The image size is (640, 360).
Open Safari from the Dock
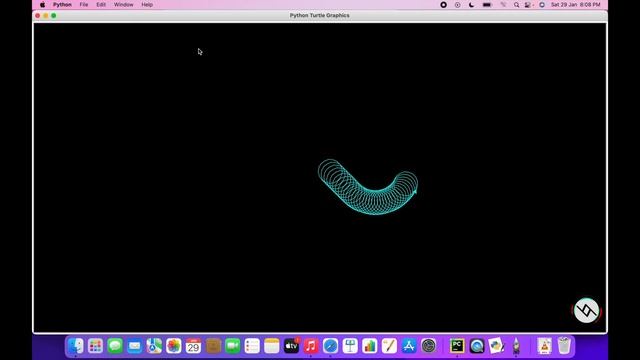pyautogui.click(x=330, y=346)
